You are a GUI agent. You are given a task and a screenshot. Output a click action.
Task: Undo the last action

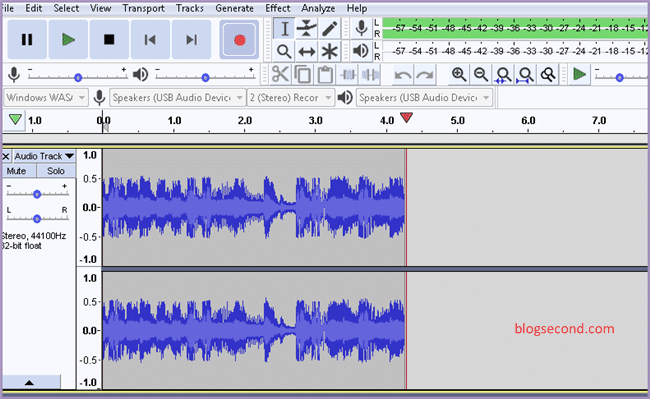403,75
